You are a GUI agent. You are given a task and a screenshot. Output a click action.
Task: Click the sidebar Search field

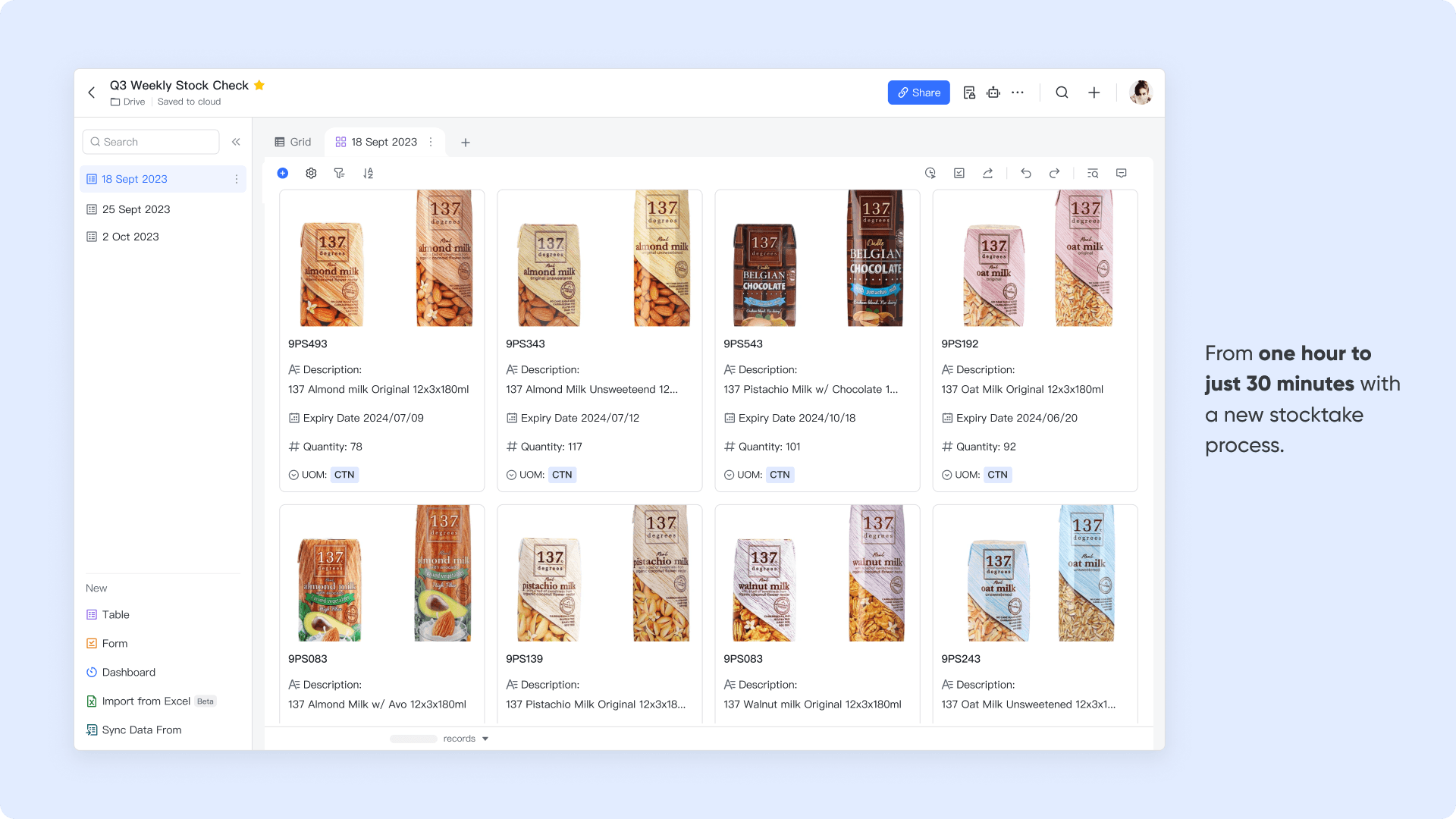click(x=151, y=142)
